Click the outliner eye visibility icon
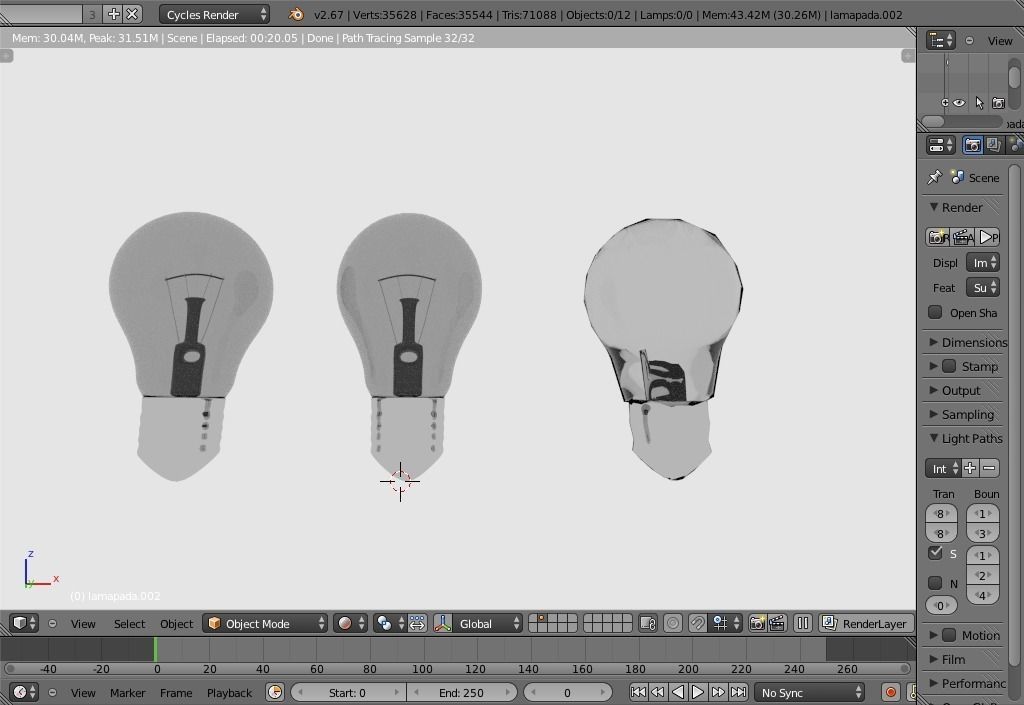This screenshot has width=1024, height=705. point(959,102)
